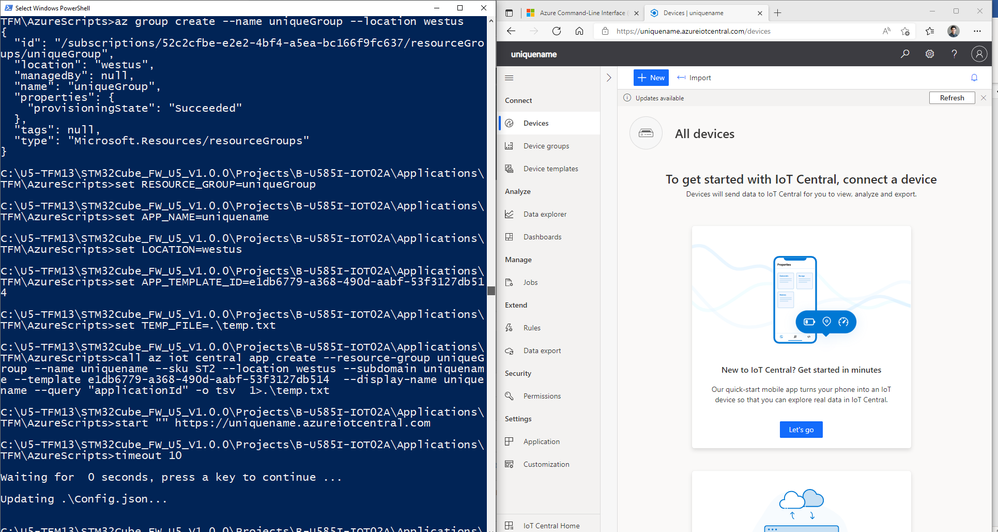The height and width of the screenshot is (532, 998).
Task: Click the PowerShell window title bar icon
Action: coord(8,8)
